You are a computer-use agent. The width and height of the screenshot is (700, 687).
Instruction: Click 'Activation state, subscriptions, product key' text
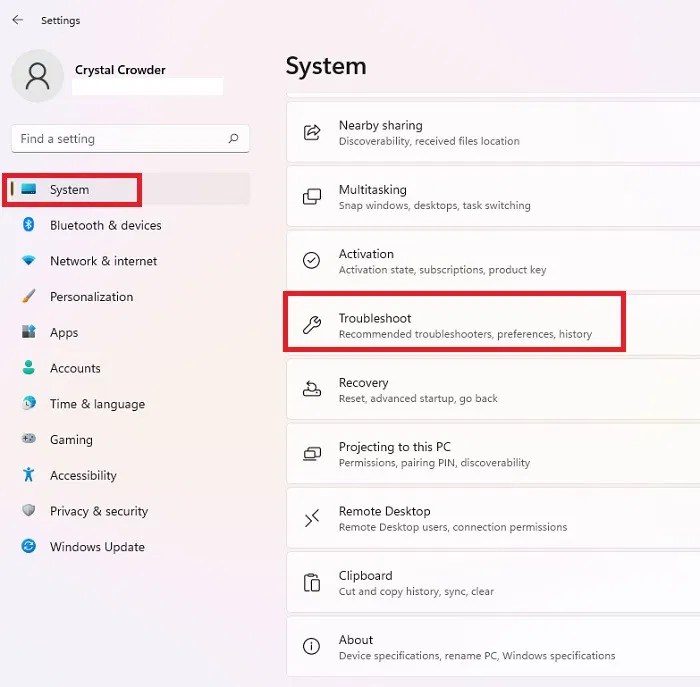442,270
